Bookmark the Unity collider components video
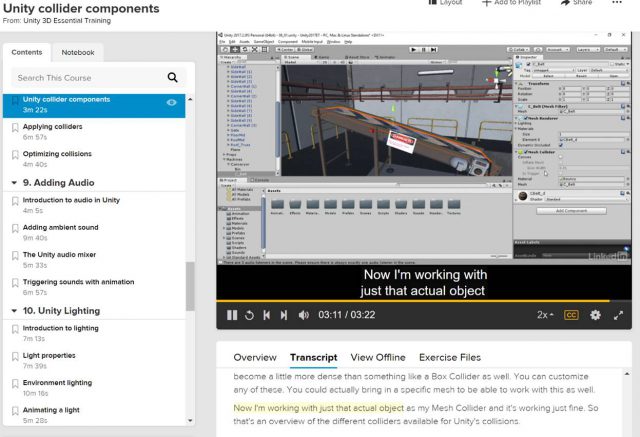 pyautogui.click(x=15, y=100)
